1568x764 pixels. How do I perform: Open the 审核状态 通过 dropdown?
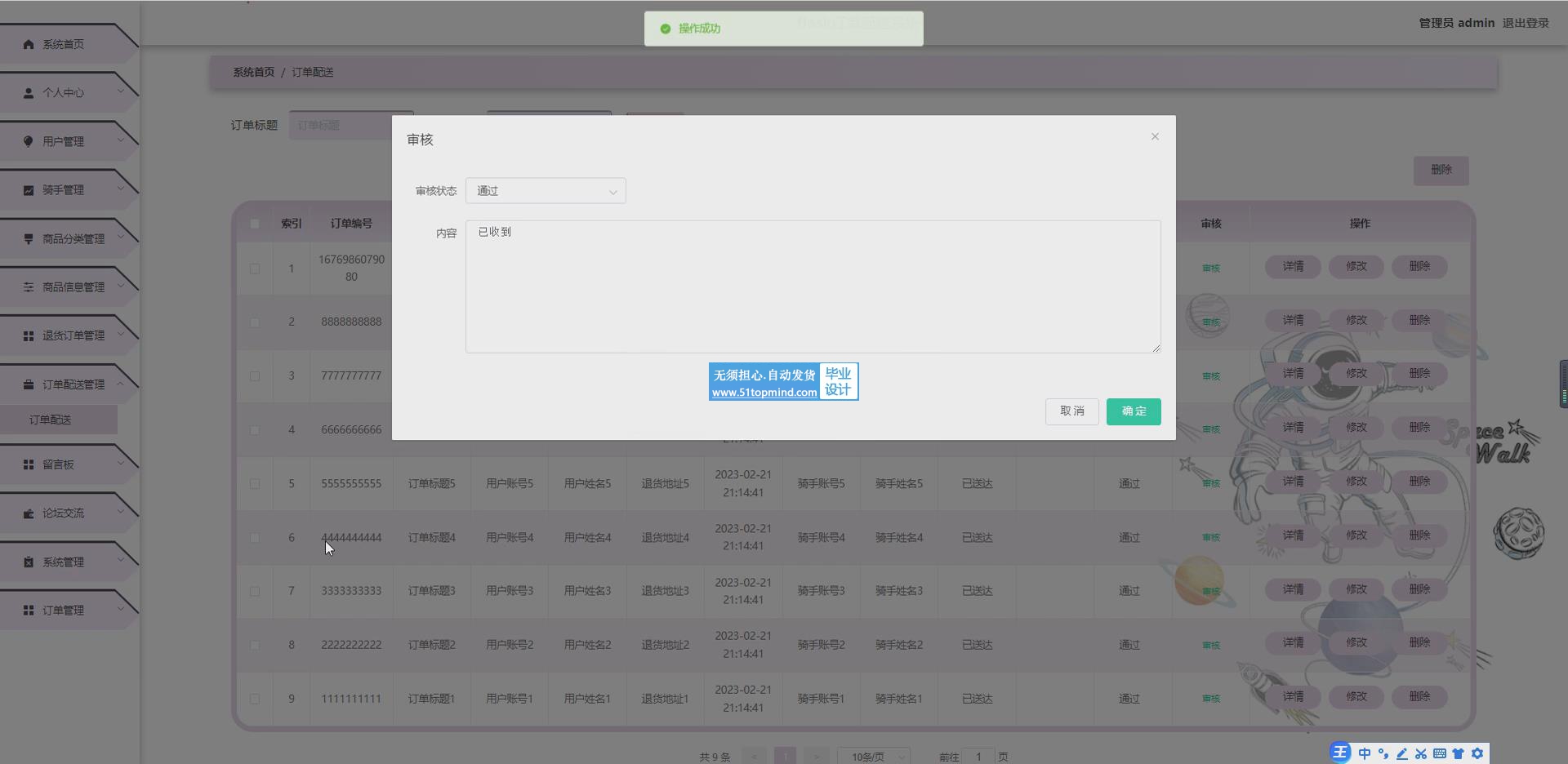click(x=546, y=191)
